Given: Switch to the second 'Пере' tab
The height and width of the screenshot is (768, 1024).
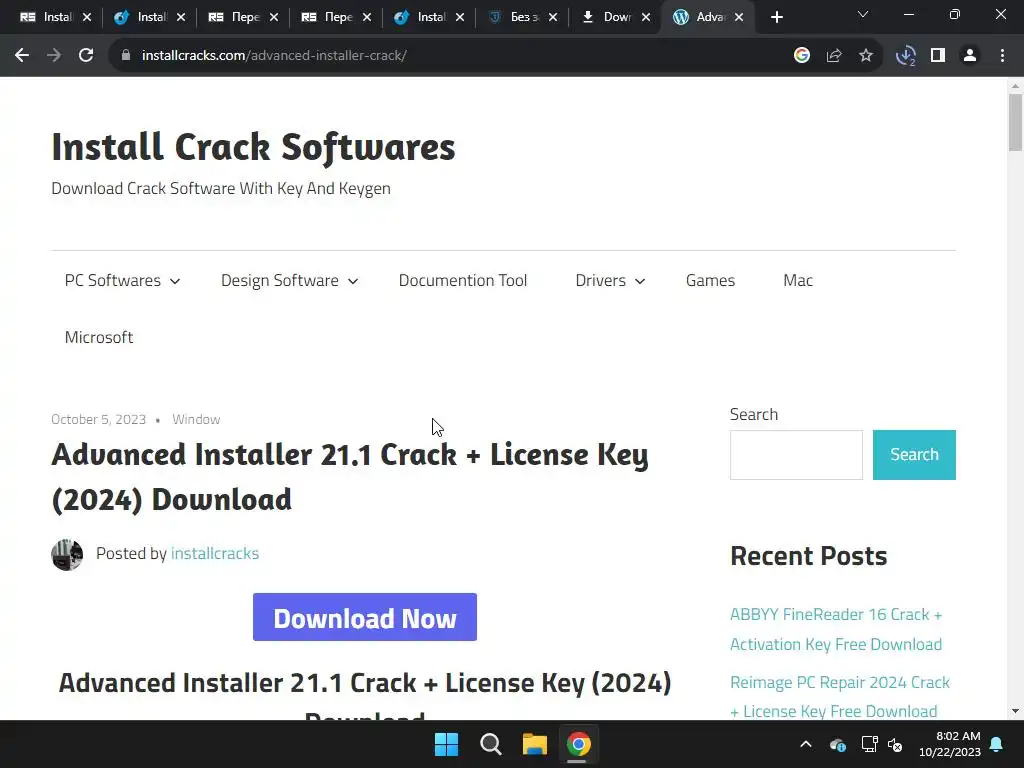Looking at the screenshot, I should pos(327,18).
